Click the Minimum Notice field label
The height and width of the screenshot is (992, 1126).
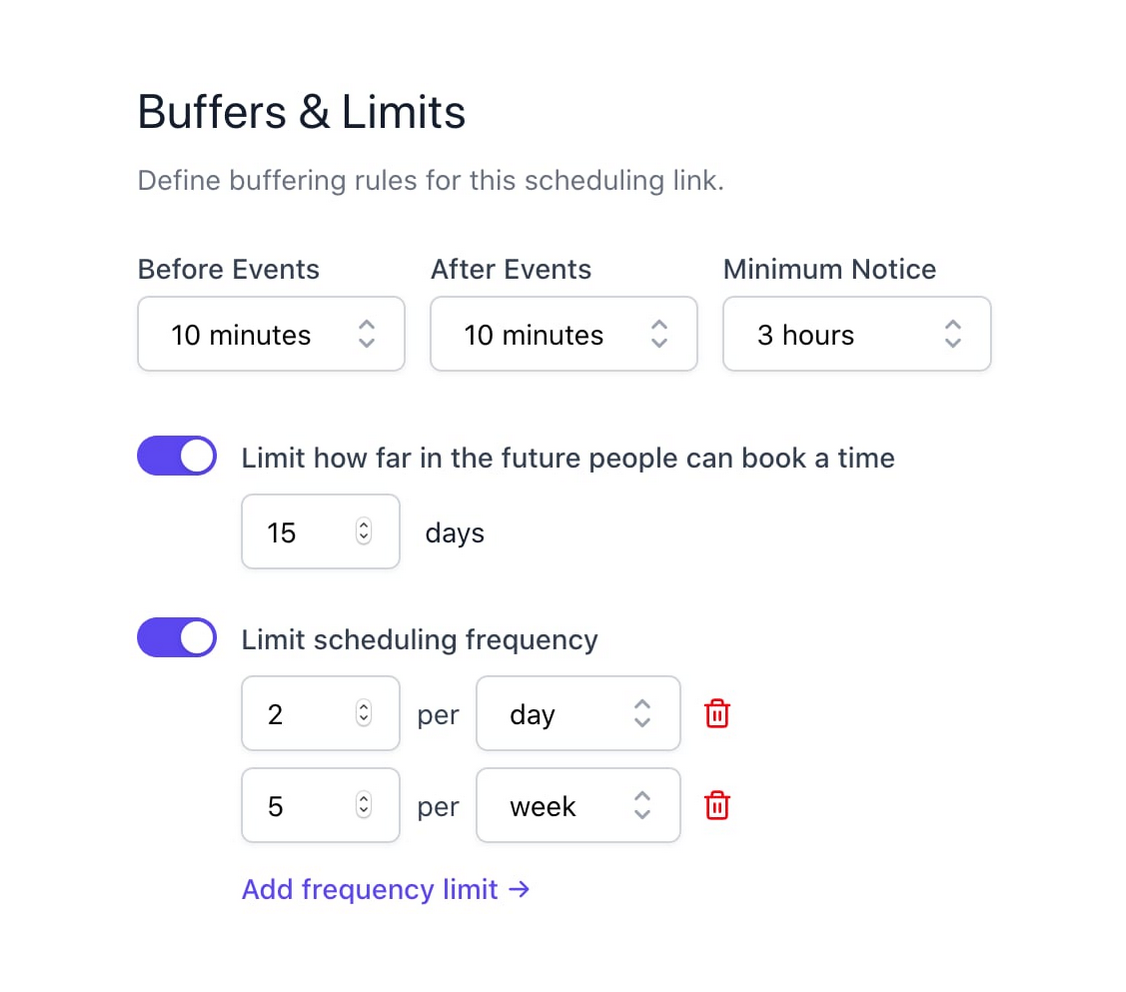(x=829, y=269)
